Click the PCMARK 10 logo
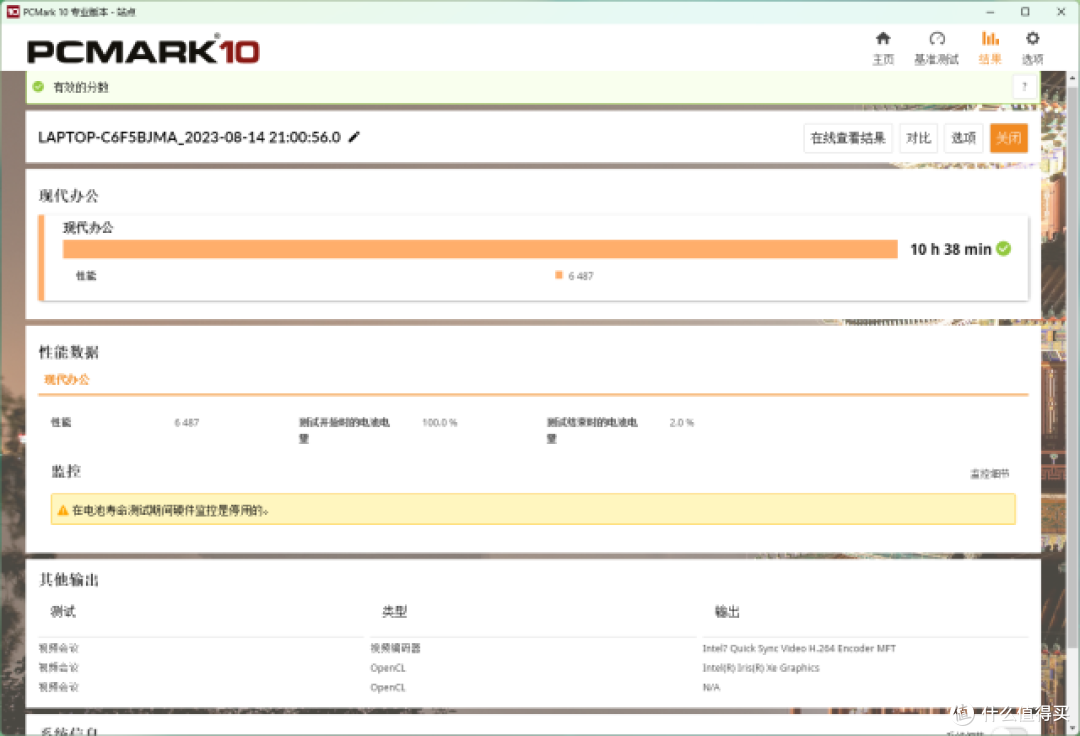Image resolution: width=1080 pixels, height=736 pixels. tap(143, 50)
